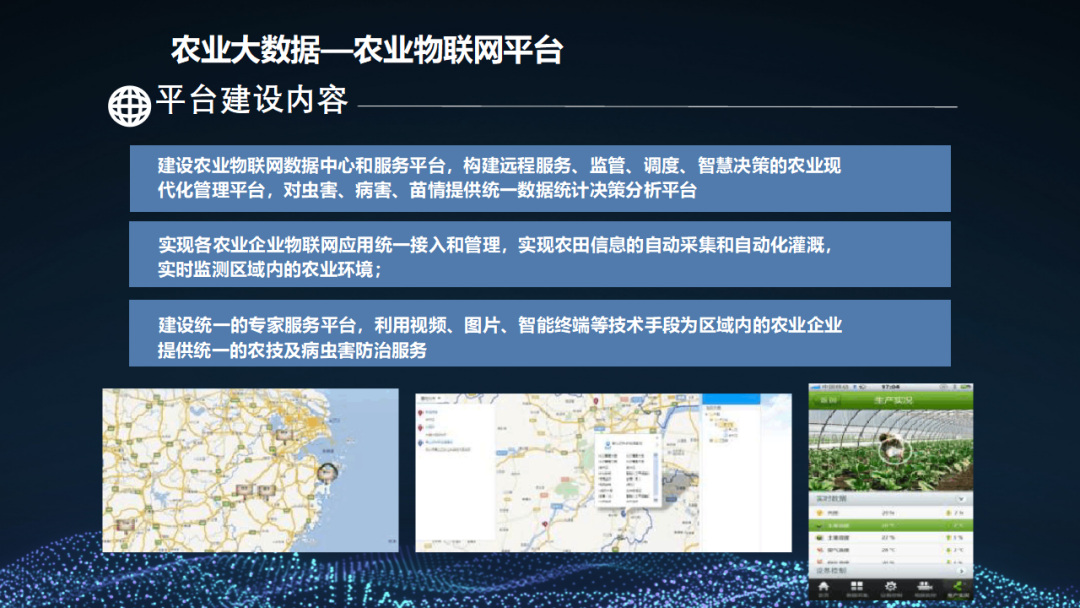Click the blue marker icon in the map popup header
The image size is (1080, 608).
coord(608,442)
